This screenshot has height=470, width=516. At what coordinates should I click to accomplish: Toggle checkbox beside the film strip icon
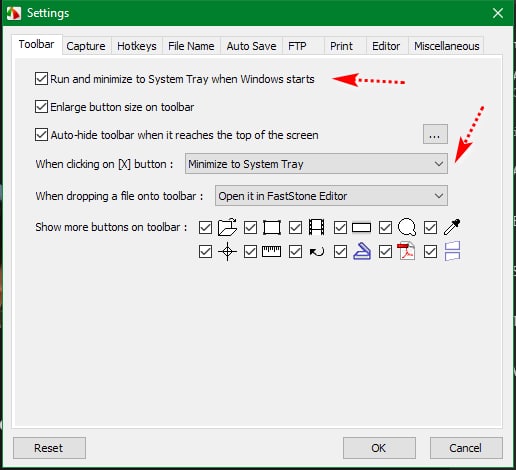coord(295,228)
